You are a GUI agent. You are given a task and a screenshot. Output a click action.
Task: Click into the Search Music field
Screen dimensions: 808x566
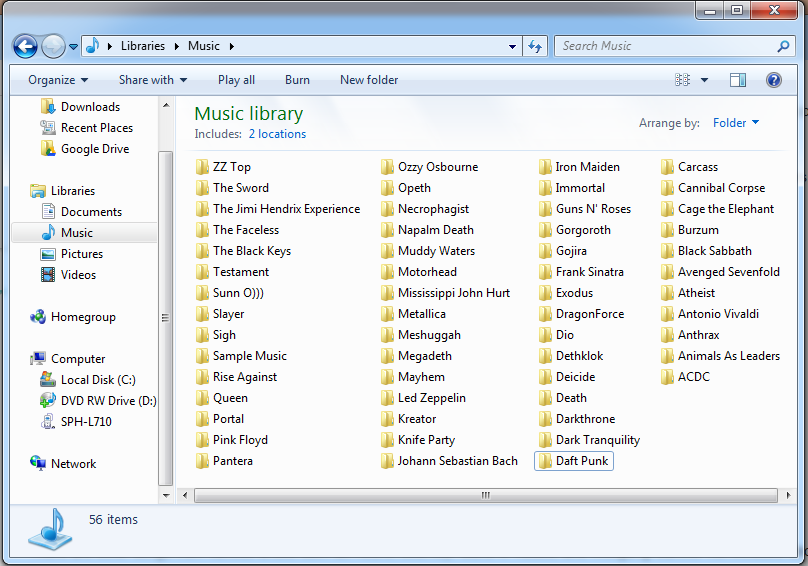(665, 46)
